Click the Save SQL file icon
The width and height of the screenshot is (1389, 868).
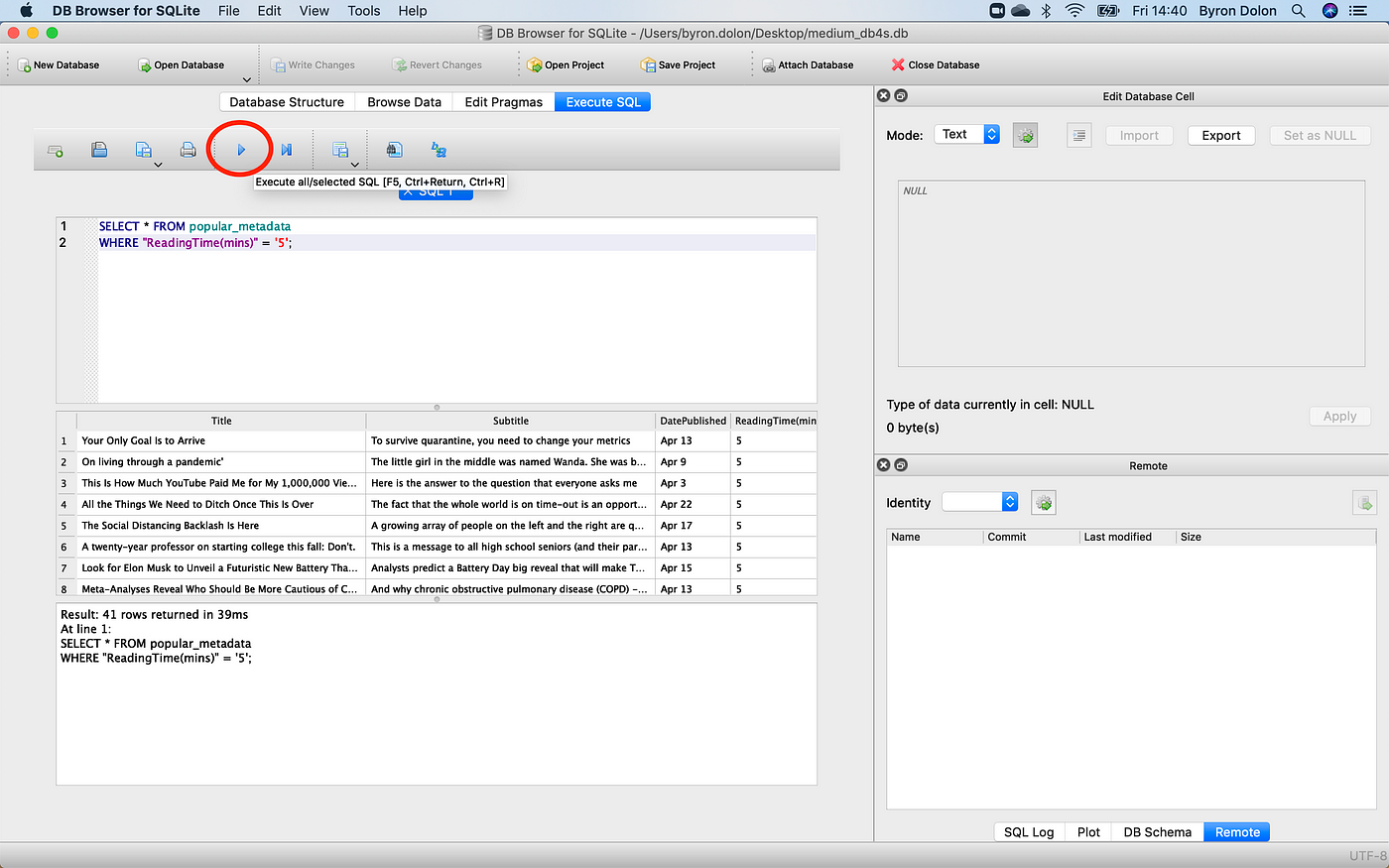point(143,150)
